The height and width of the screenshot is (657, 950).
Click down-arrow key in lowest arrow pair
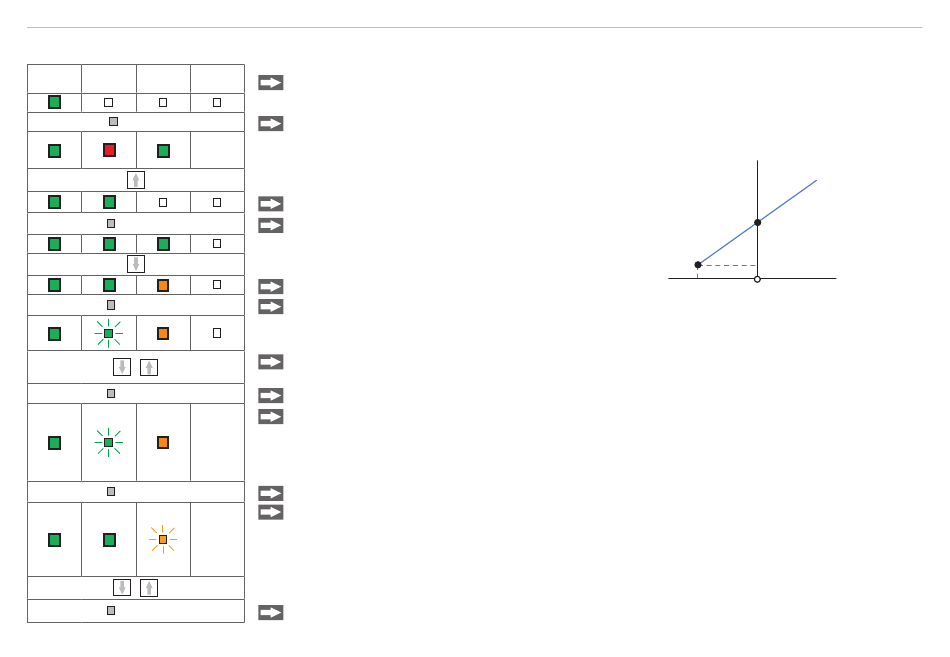click(x=122, y=587)
